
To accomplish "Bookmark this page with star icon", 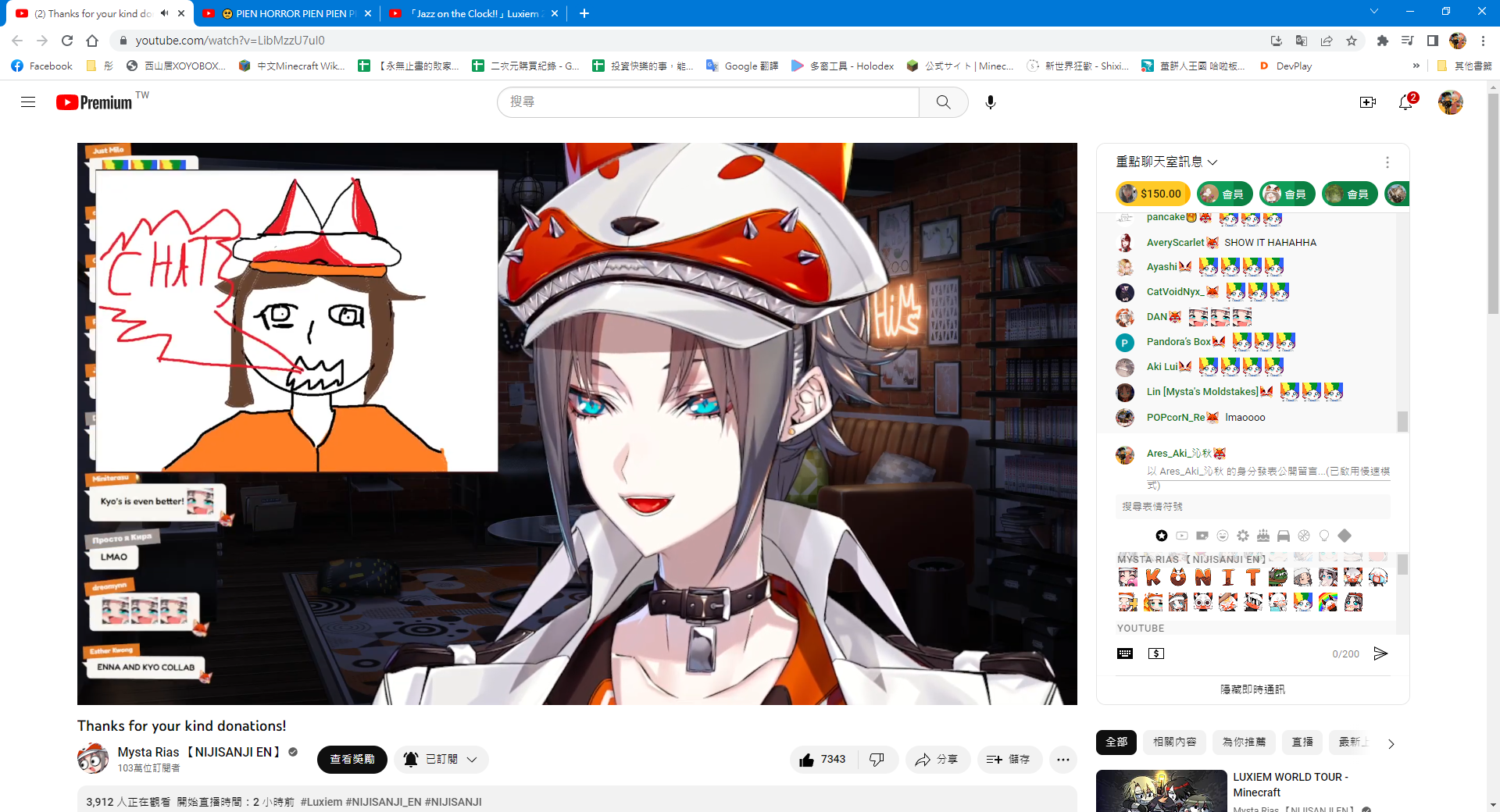I will click(1352, 41).
